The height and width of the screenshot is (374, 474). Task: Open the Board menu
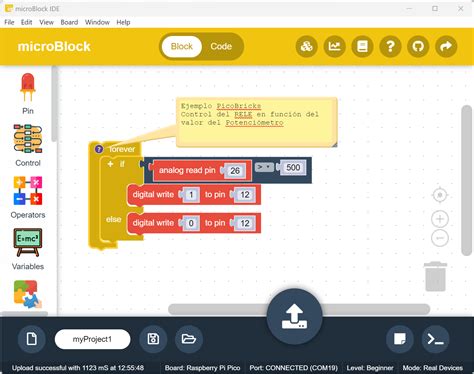[x=69, y=22]
